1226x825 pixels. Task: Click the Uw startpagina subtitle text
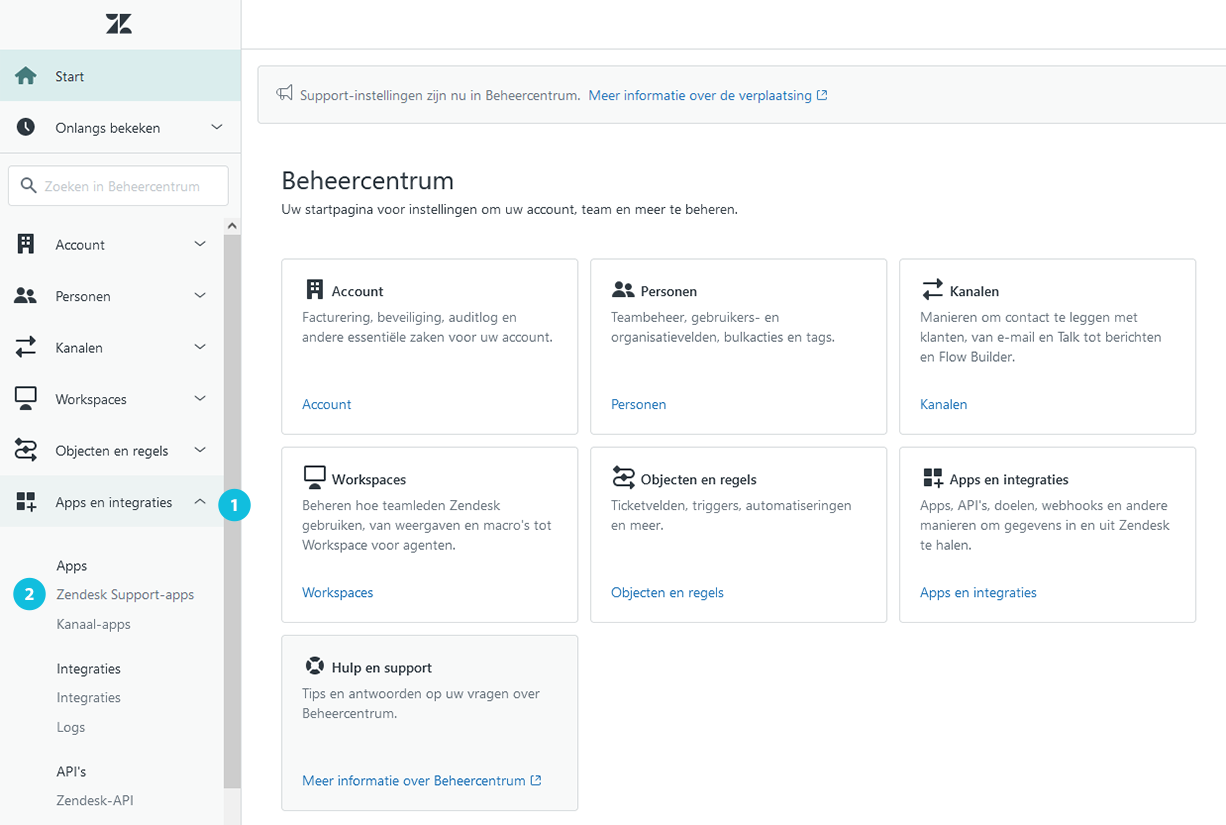click(x=510, y=210)
